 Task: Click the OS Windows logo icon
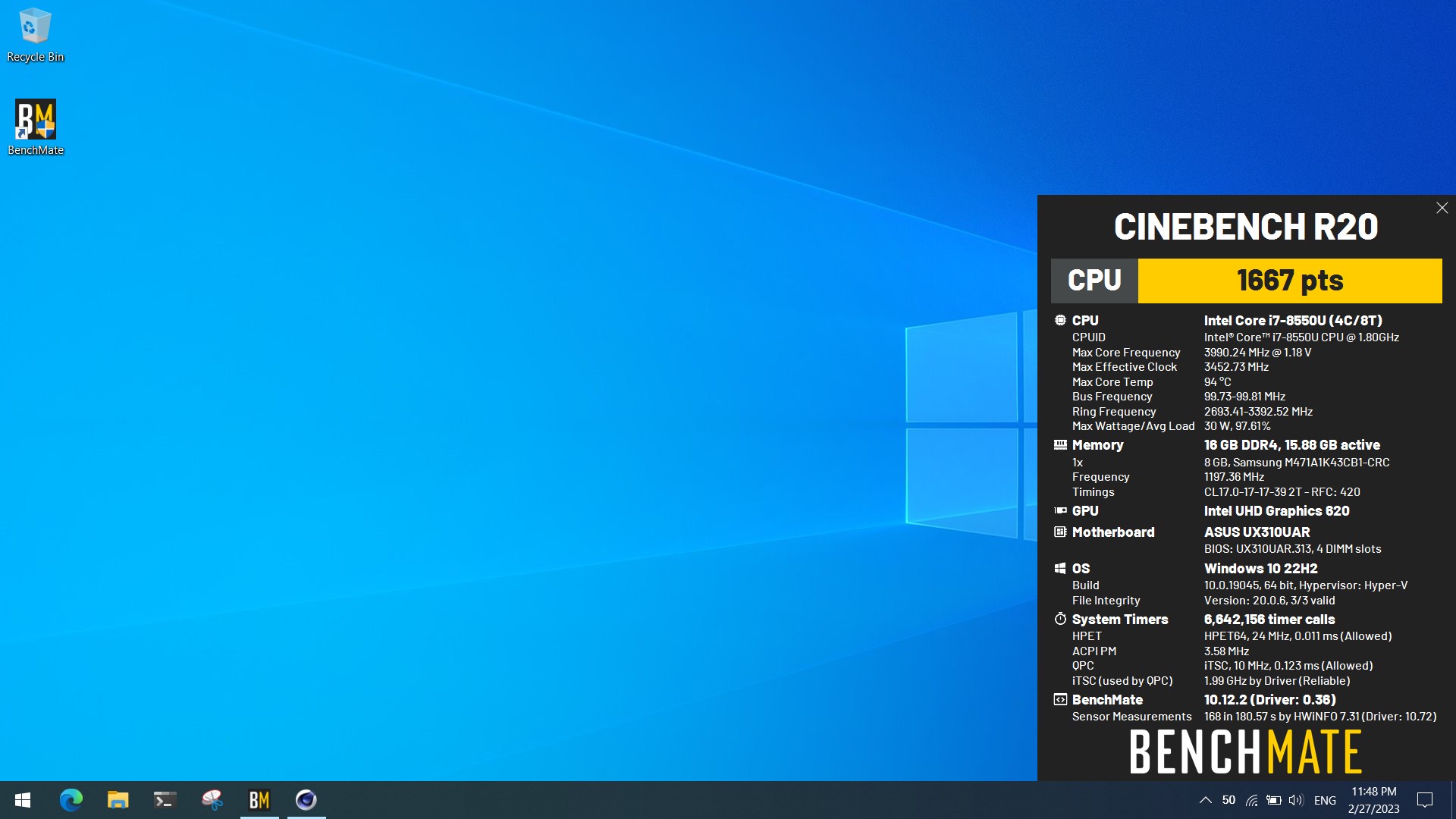point(1060,568)
